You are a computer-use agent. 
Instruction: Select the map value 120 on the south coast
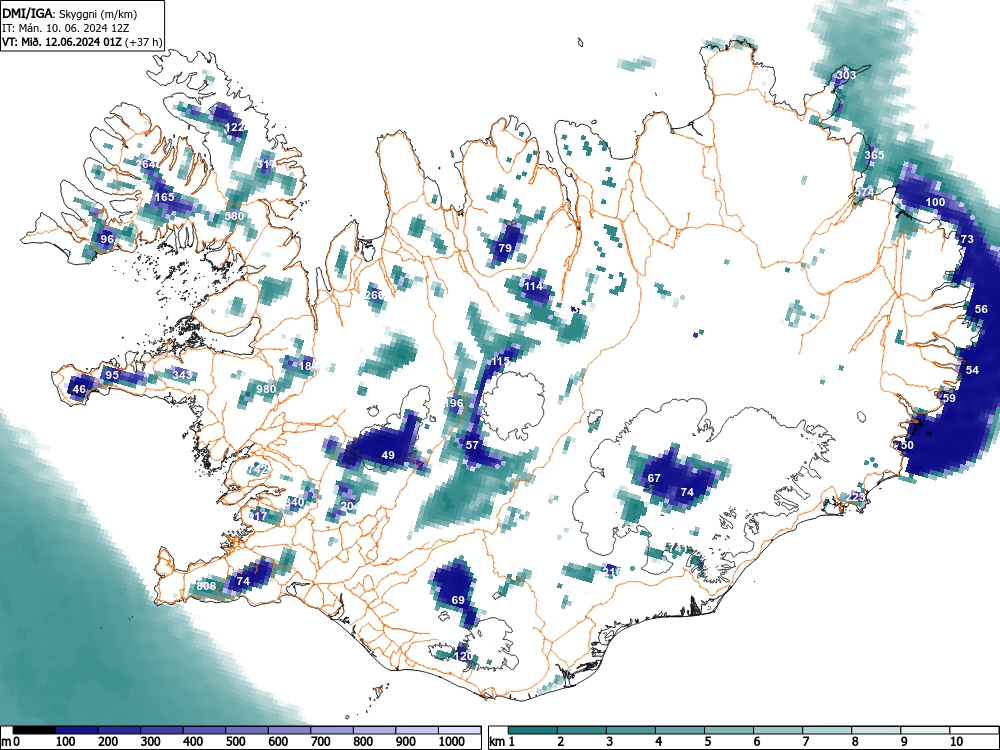pos(463,656)
